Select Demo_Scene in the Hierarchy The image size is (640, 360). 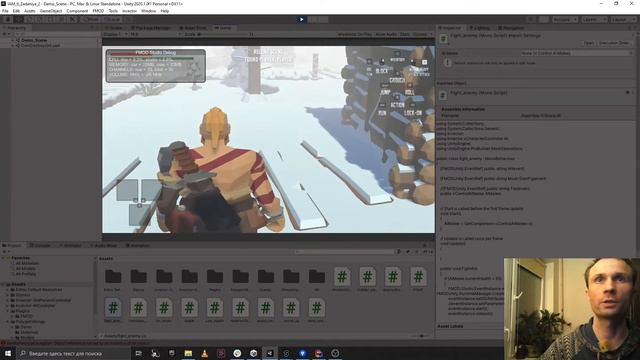[x=34, y=40]
